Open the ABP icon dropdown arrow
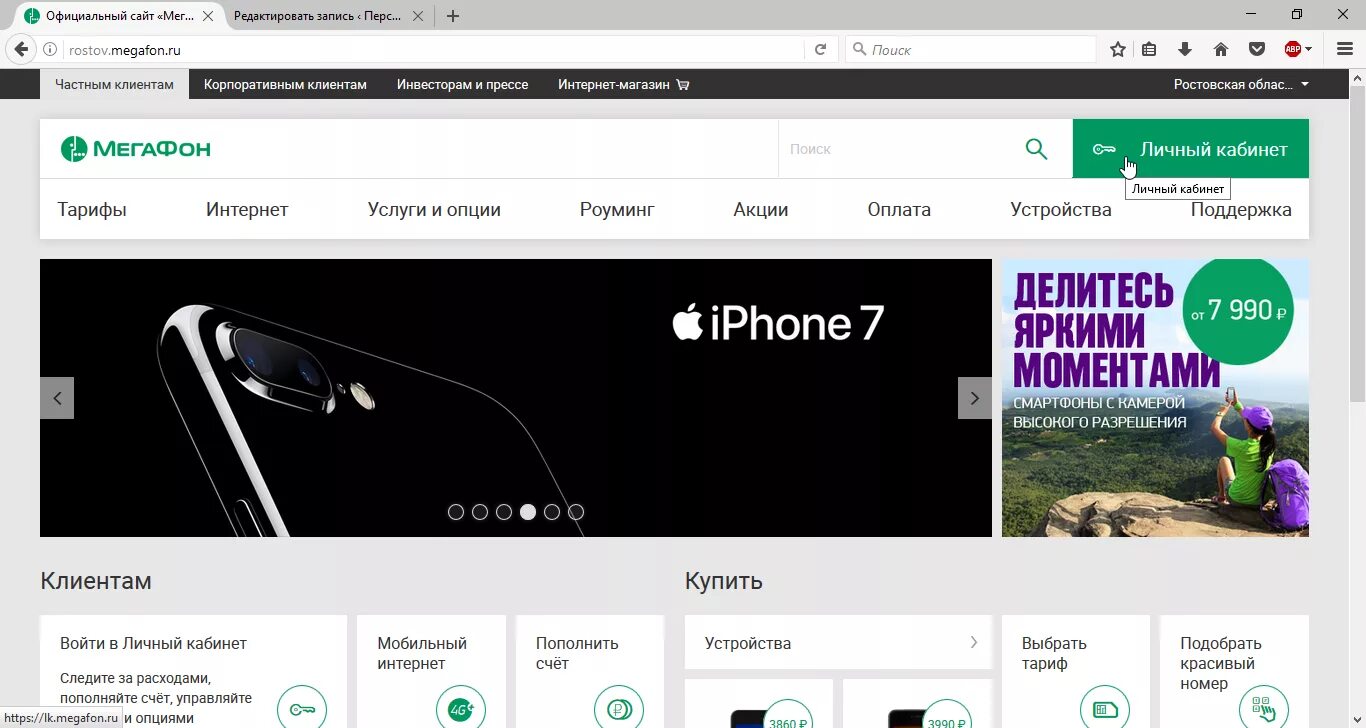The height and width of the screenshot is (728, 1366). [1309, 50]
